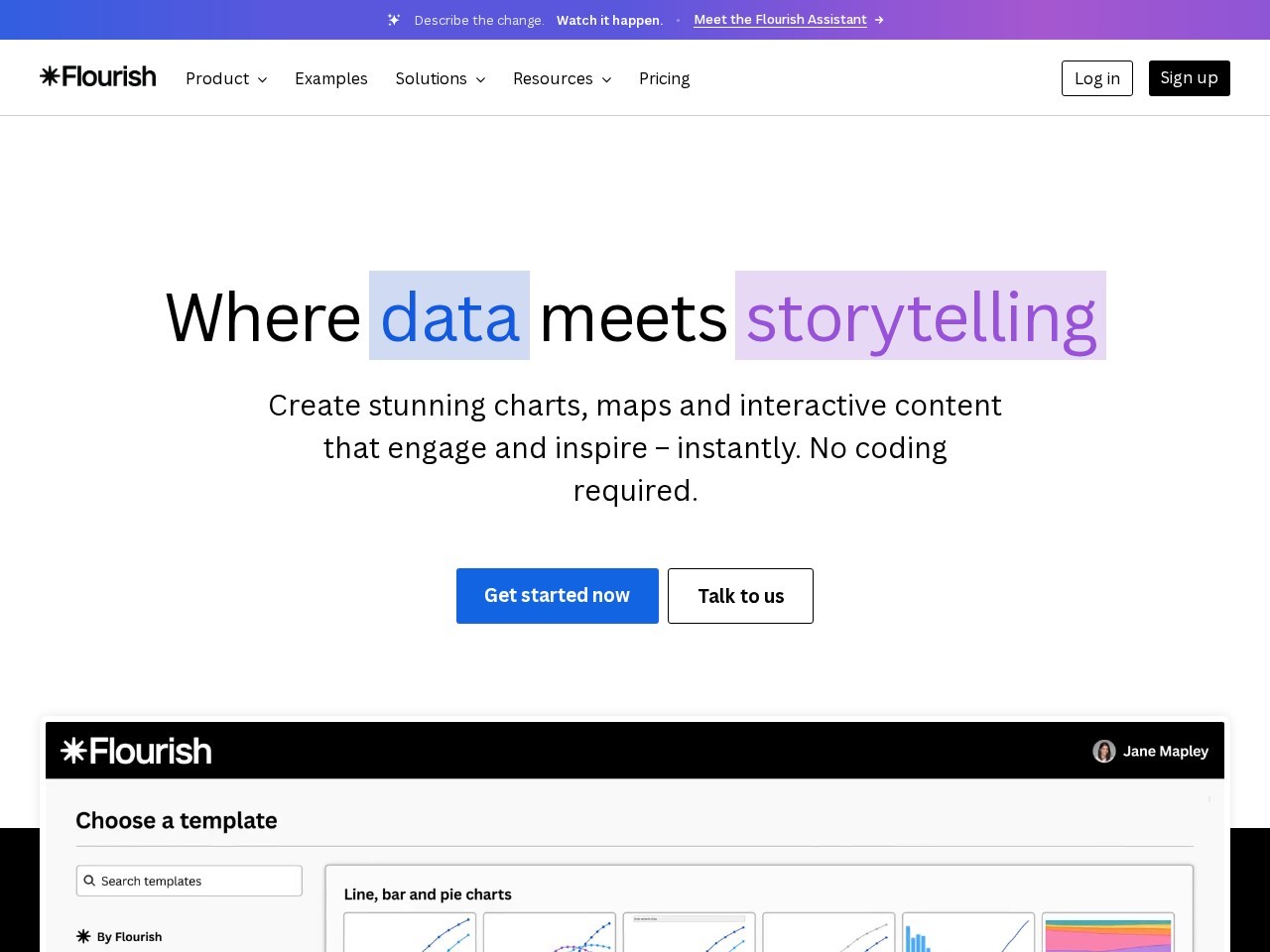Open the Examples page
The width and height of the screenshot is (1270, 952).
point(331,78)
